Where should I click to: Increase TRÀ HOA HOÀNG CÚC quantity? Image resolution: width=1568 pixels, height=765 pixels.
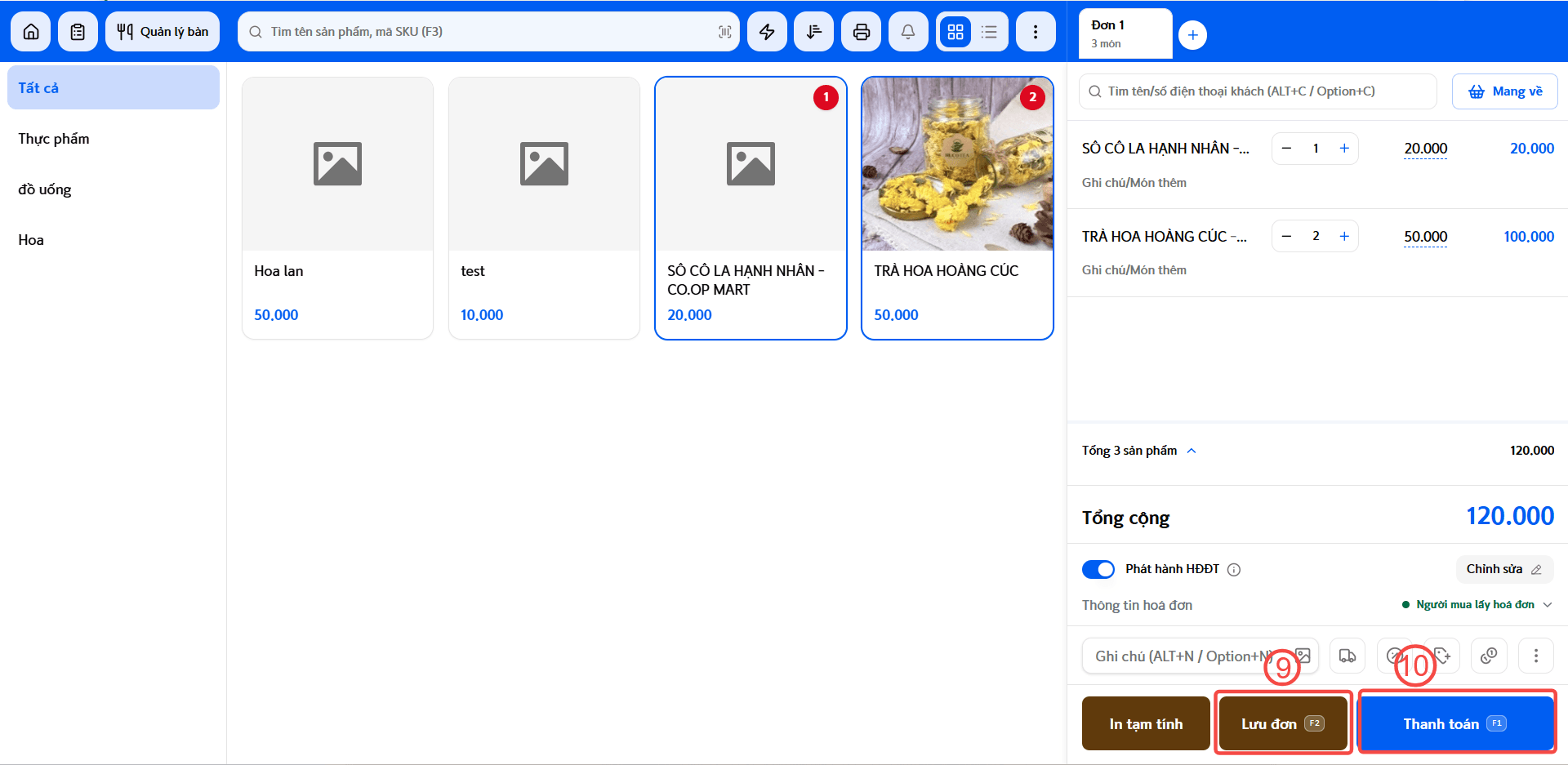pyautogui.click(x=1344, y=237)
